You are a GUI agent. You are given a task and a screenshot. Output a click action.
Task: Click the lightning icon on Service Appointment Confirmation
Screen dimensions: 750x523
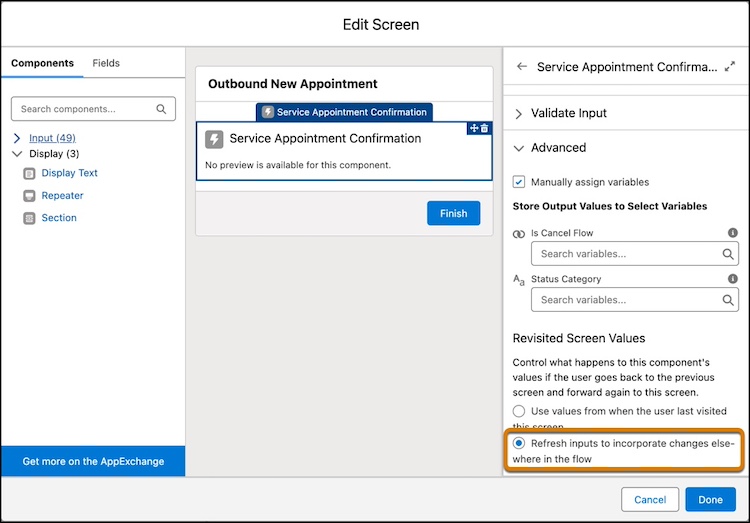[214, 139]
